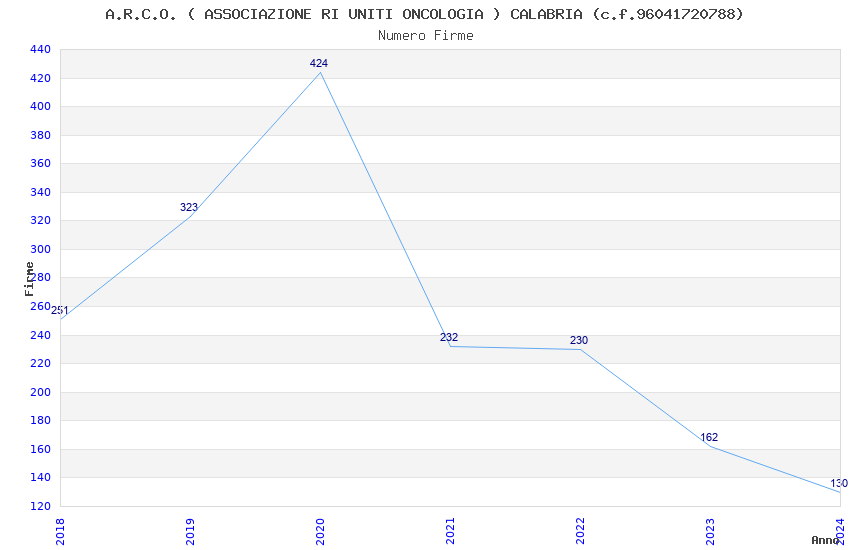Viewport: 850px width, 550px height.
Task: Click the y-axis value 380
Action: click(40, 135)
